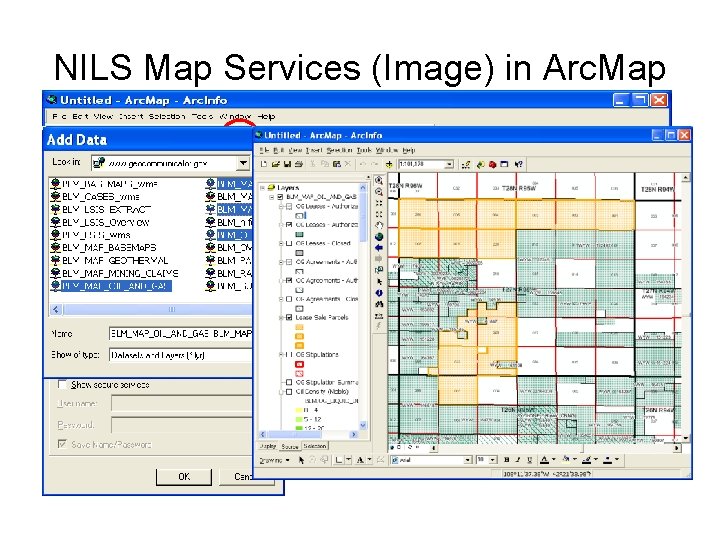Image resolution: width=720 pixels, height=540 pixels.
Task: Toggle second OG Leases - Authorized checkbox
Action: pos(289,225)
